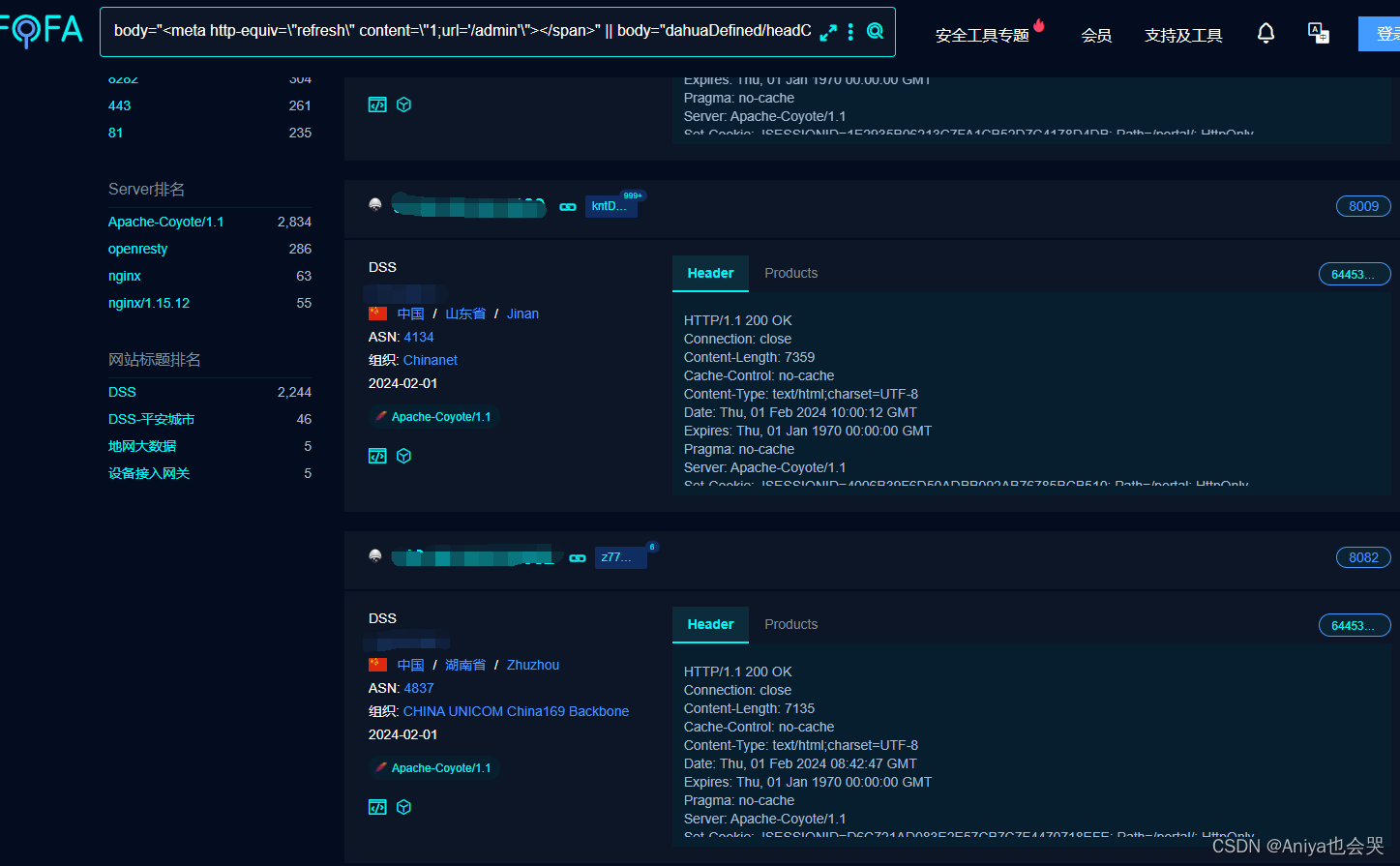Click the Jinan city link
Viewport: 1400px width, 866px height.
pyautogui.click(x=522, y=314)
